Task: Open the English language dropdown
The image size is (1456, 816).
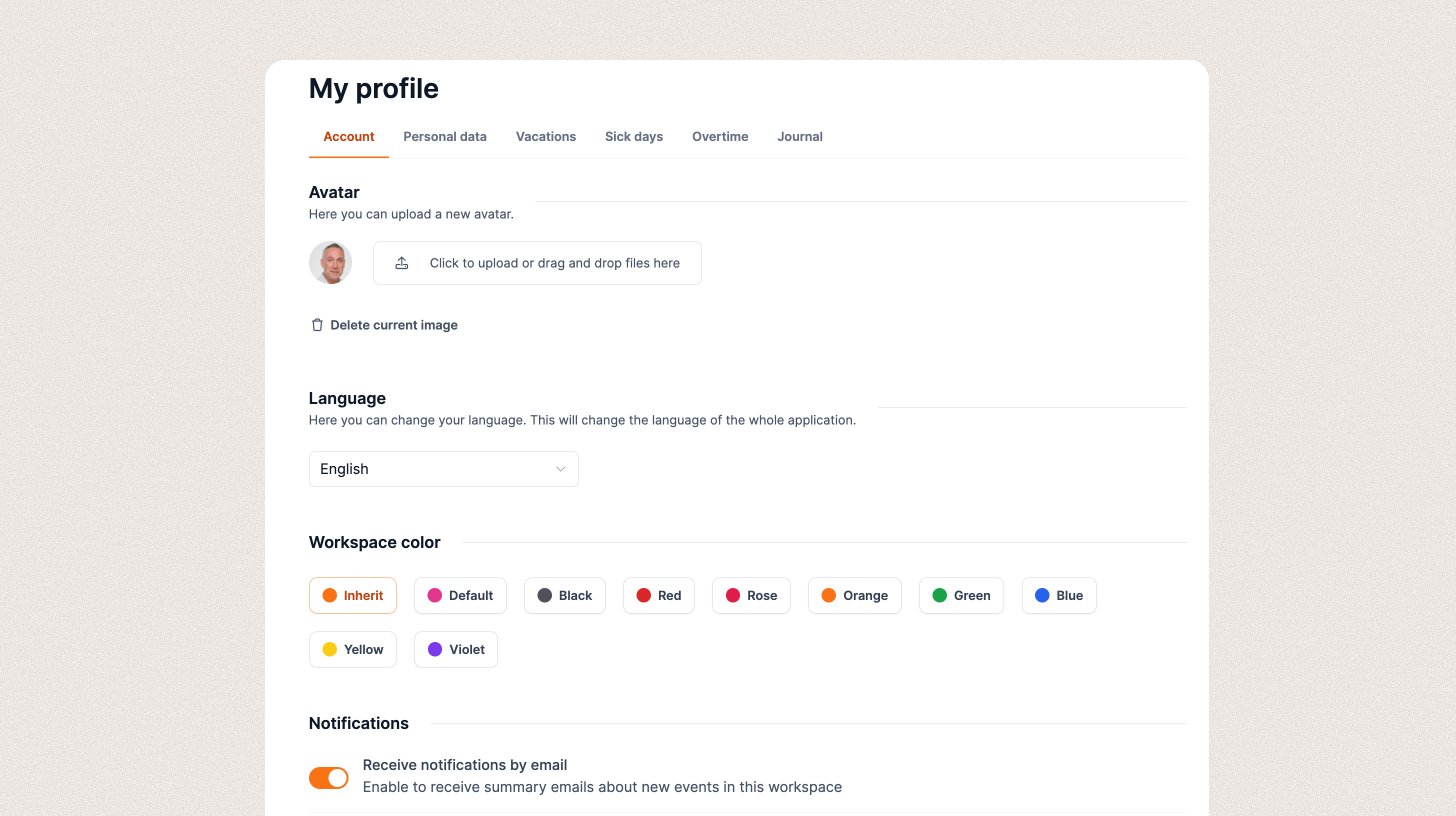Action: 443,469
